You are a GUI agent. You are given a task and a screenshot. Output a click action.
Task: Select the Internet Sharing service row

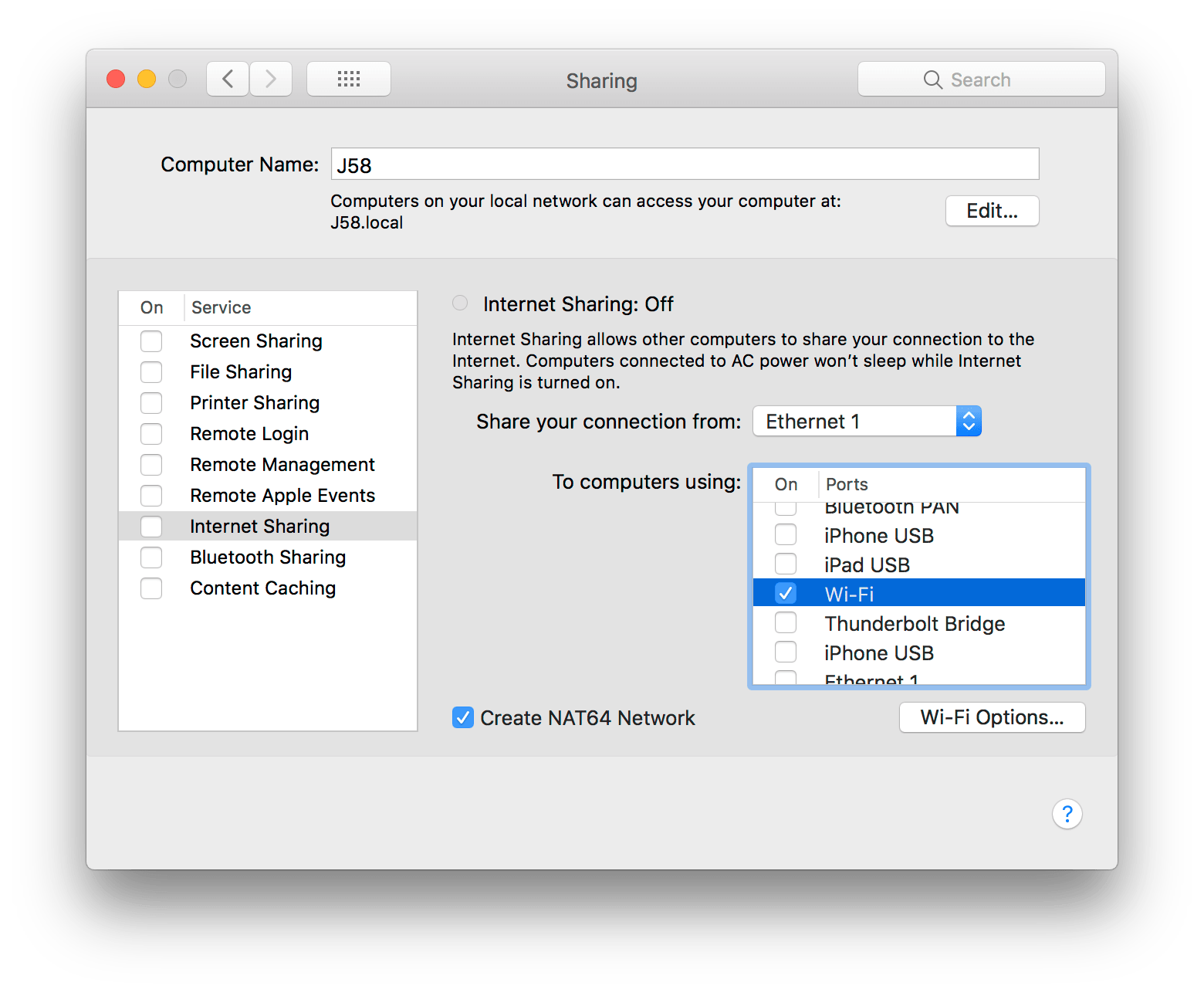[x=268, y=527]
